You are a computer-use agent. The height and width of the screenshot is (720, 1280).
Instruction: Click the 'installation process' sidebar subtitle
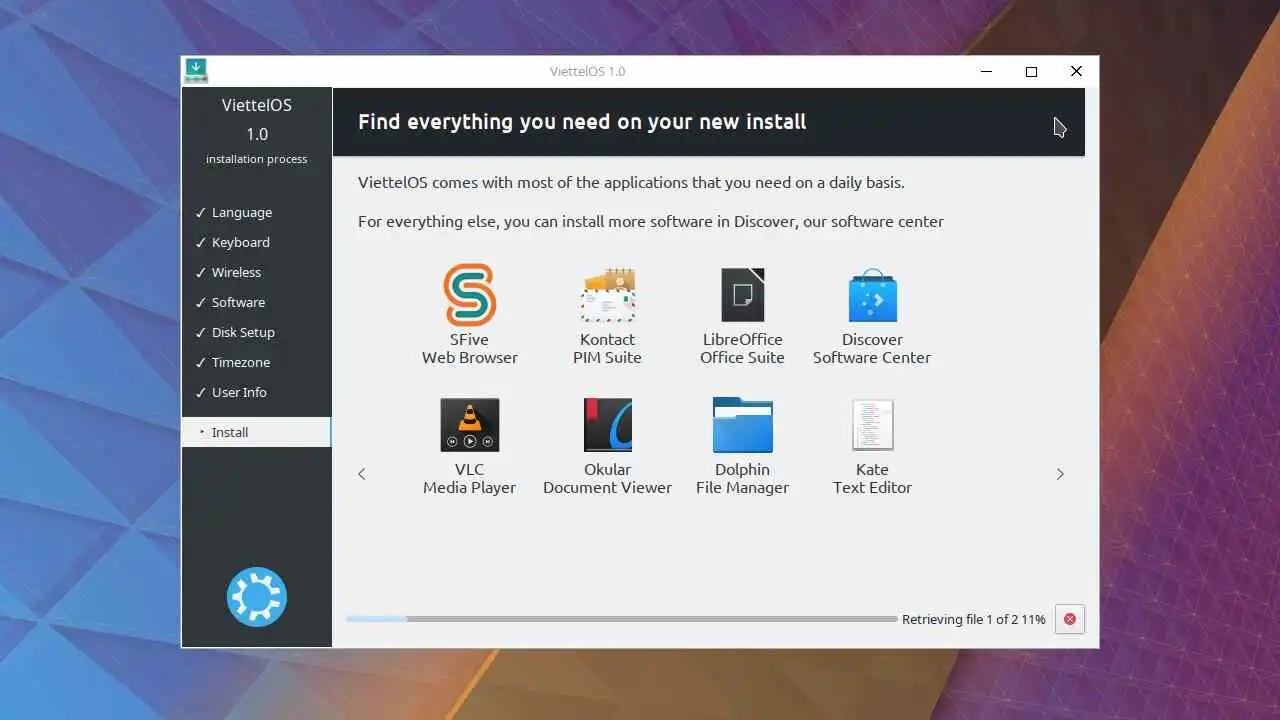tap(257, 159)
